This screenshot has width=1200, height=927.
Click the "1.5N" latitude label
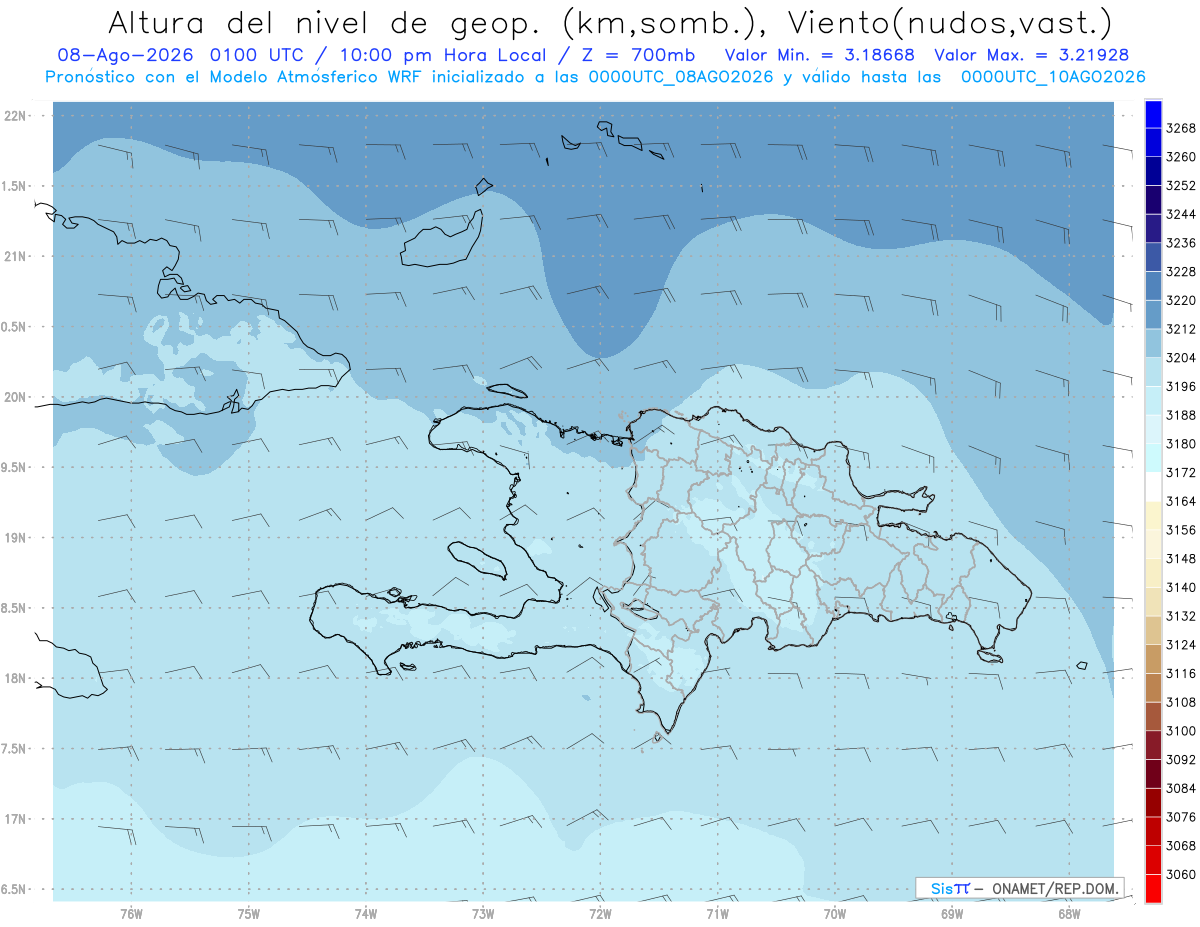[15, 186]
